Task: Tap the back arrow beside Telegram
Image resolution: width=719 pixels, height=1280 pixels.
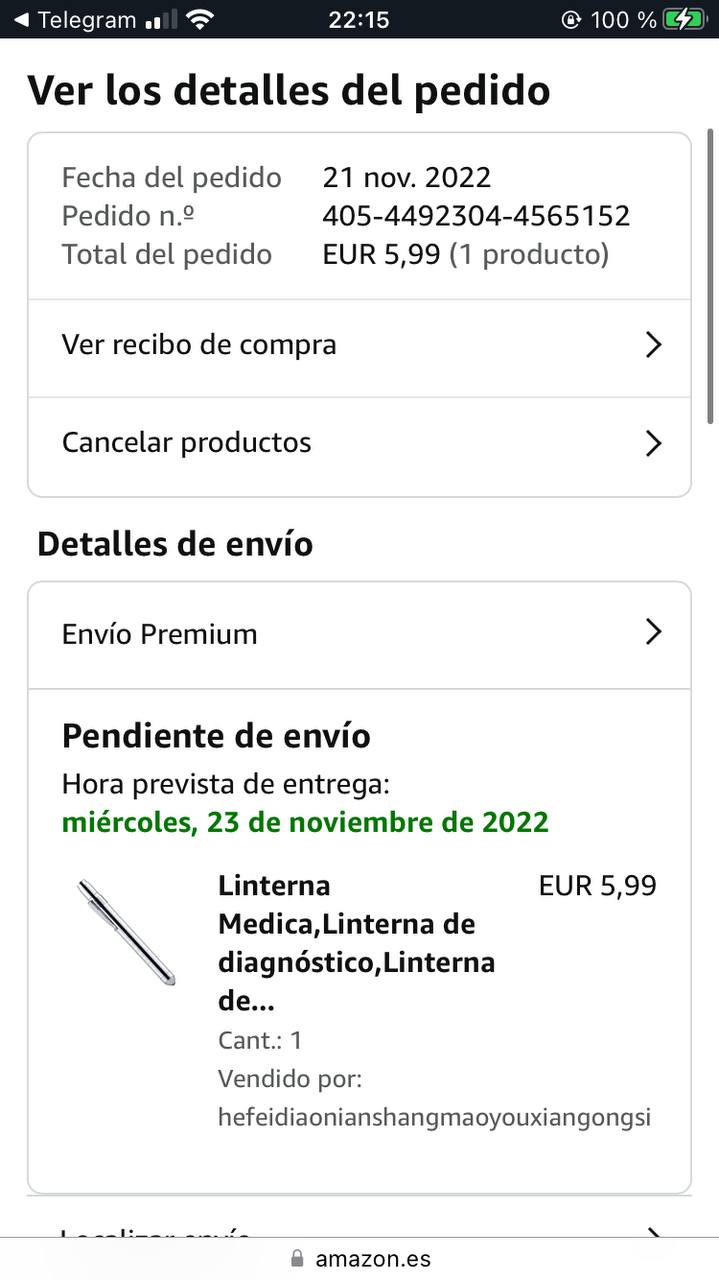Action: pos(20,20)
